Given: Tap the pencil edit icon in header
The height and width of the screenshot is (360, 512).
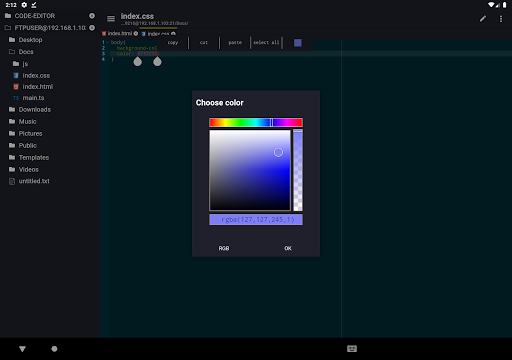Looking at the screenshot, I should point(483,19).
